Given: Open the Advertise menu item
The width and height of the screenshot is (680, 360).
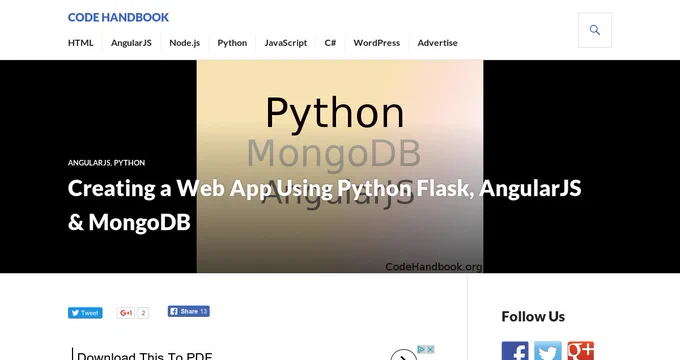Looking at the screenshot, I should 437,43.
